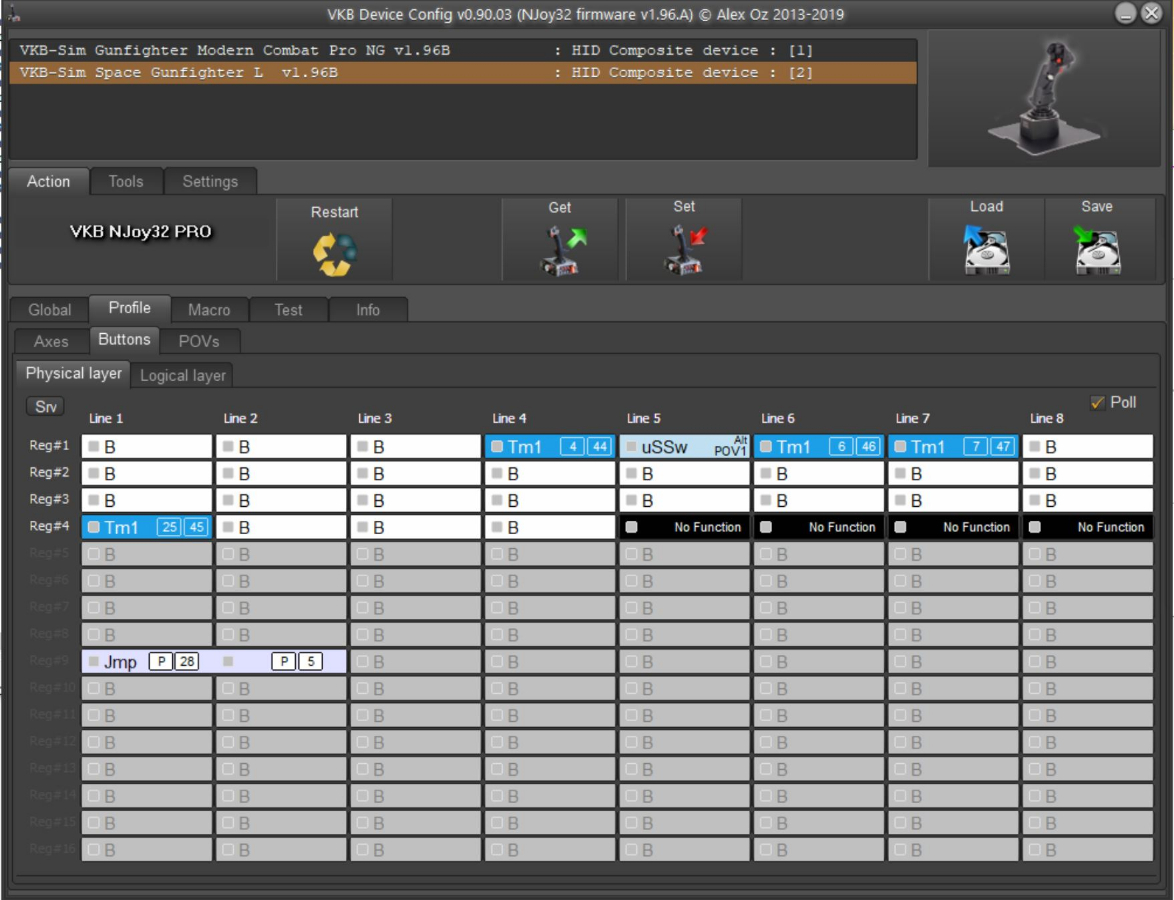Click the No Function cell in Line 8
The height and width of the screenshot is (900, 1174).
(1088, 527)
